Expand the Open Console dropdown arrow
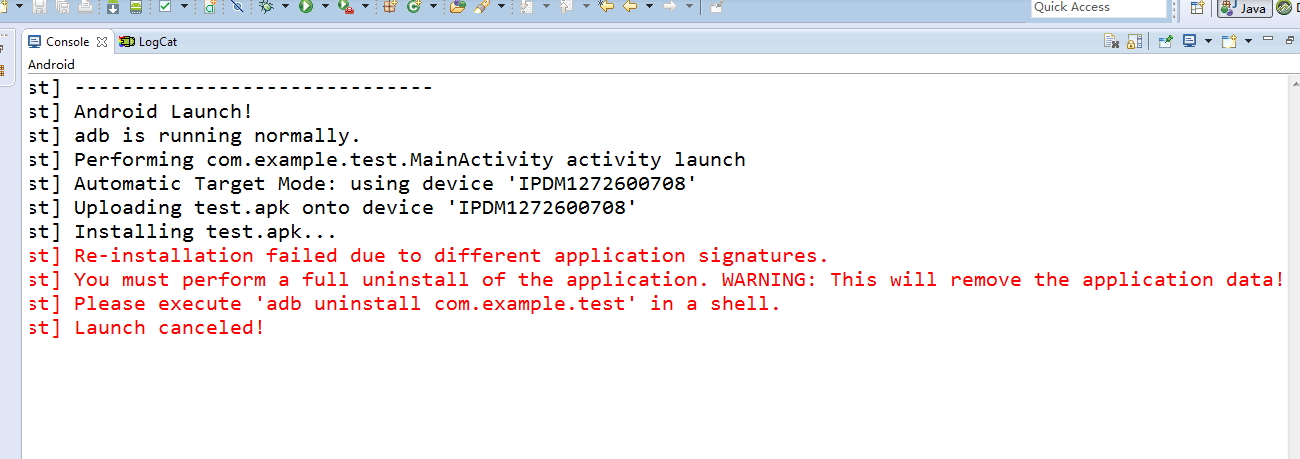 click(x=1248, y=41)
